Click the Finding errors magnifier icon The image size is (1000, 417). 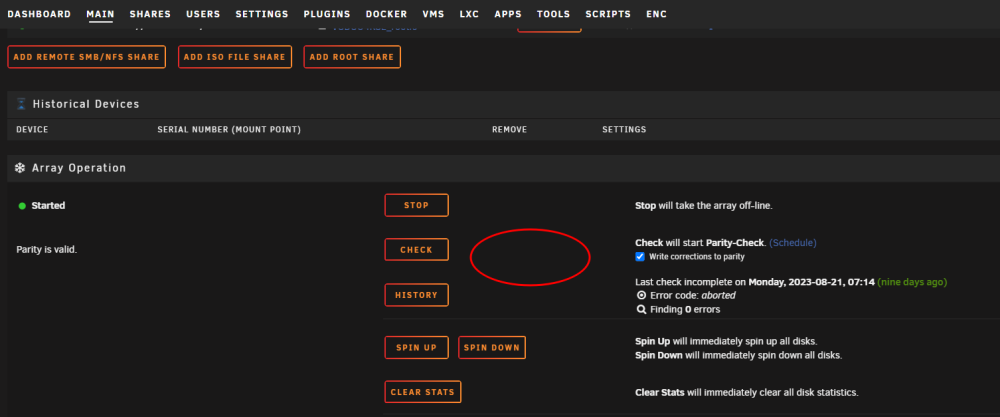pos(642,310)
